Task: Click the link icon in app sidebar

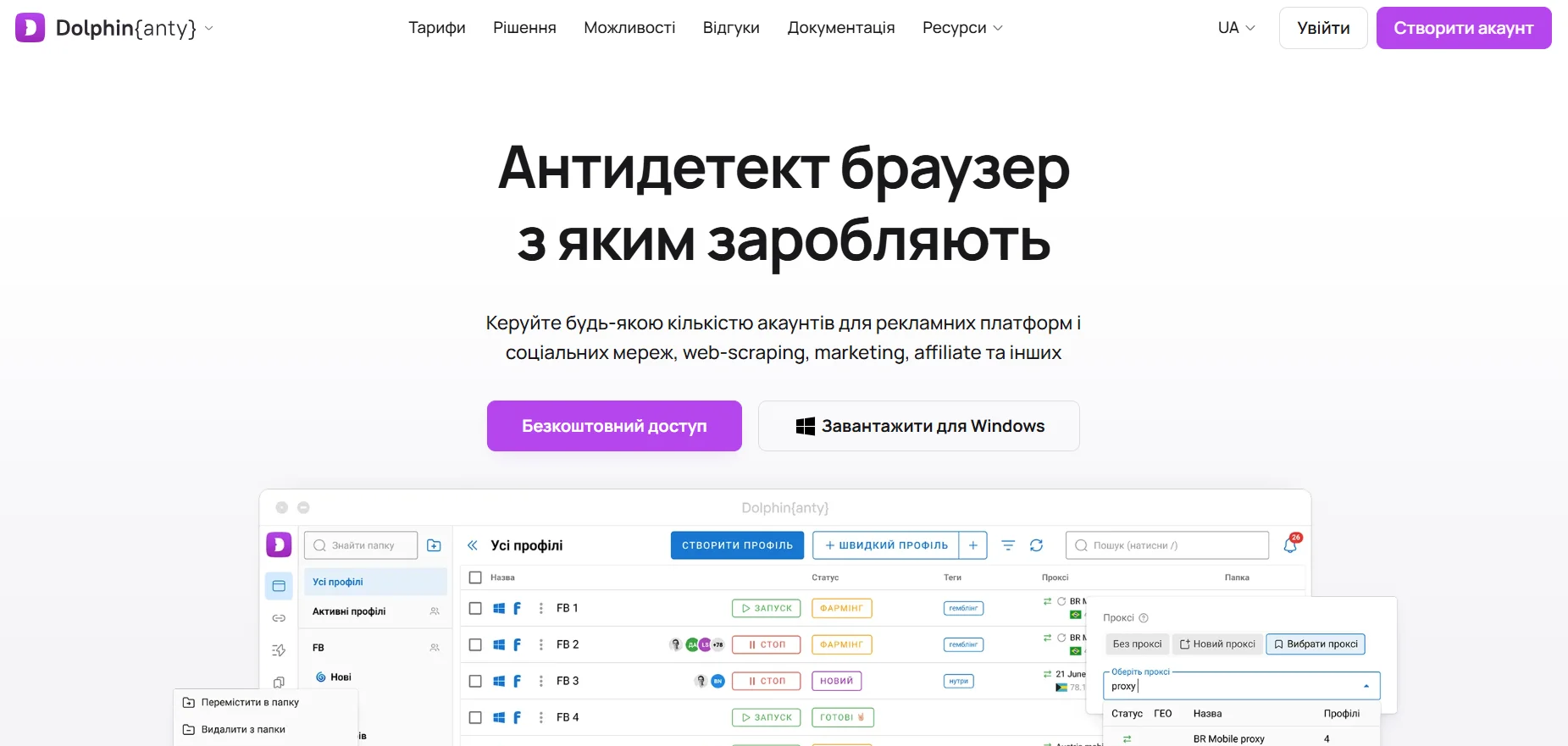Action: 279,618
